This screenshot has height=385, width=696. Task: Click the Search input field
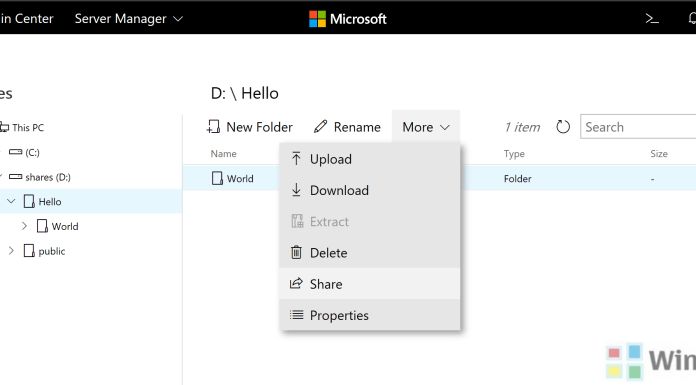point(638,127)
